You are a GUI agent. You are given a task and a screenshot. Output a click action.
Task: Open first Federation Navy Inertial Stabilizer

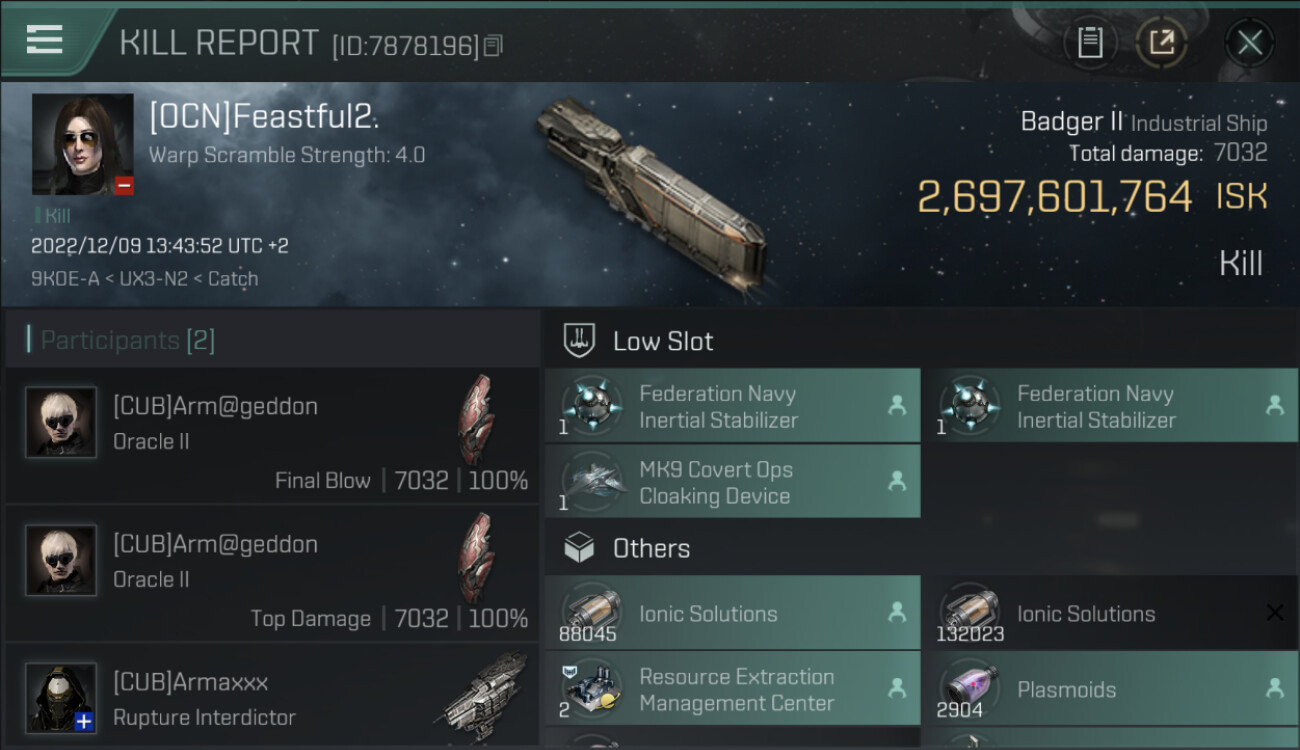732,407
